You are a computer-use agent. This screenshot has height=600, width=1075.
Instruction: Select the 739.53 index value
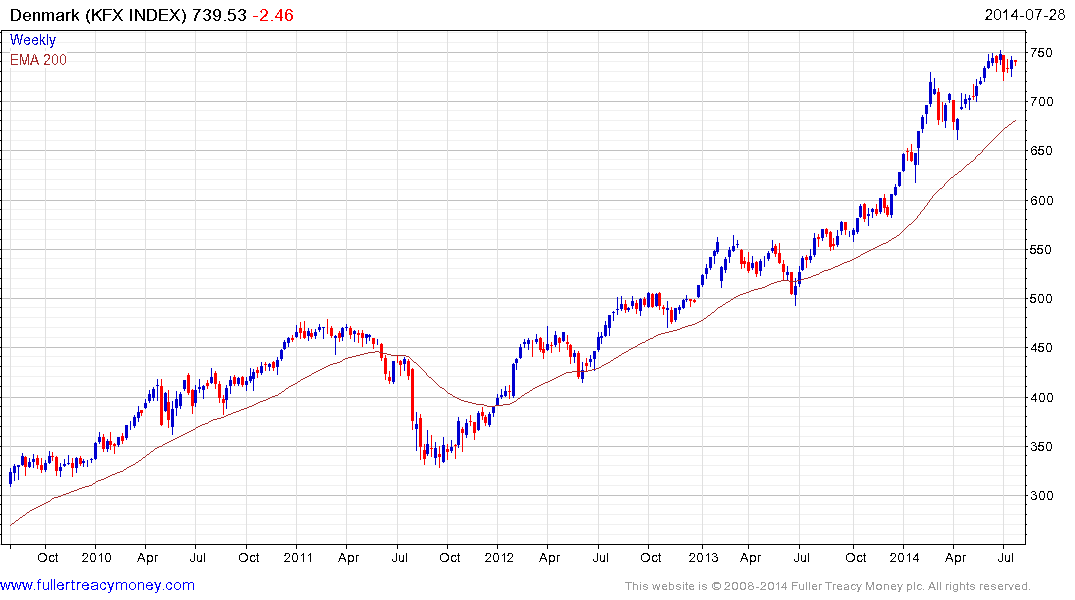tap(219, 15)
